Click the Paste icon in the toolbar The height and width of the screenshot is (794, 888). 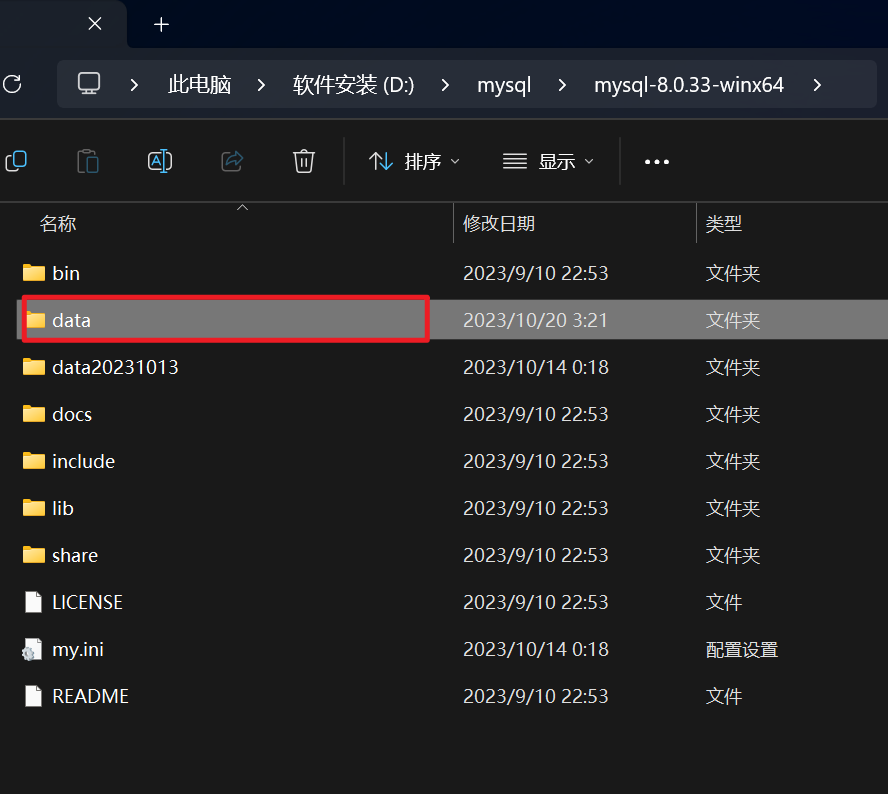pyautogui.click(x=88, y=161)
